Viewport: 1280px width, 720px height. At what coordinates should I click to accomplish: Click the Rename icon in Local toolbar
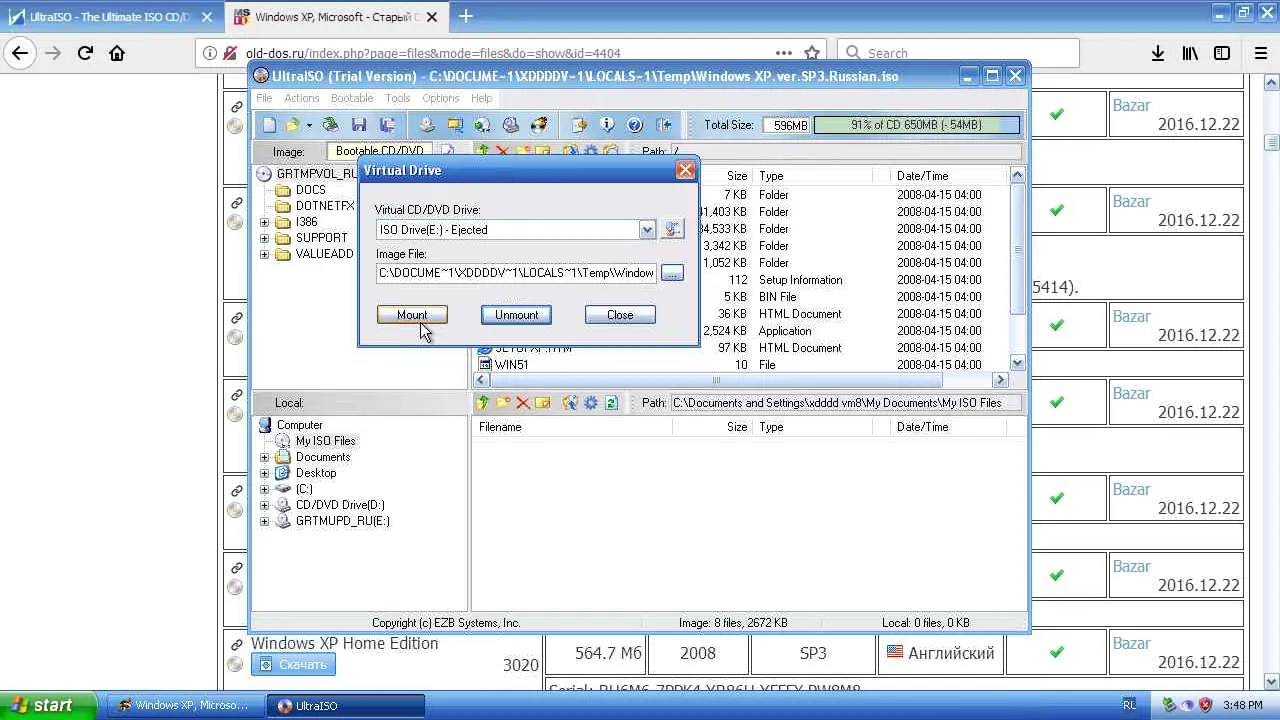pos(542,403)
